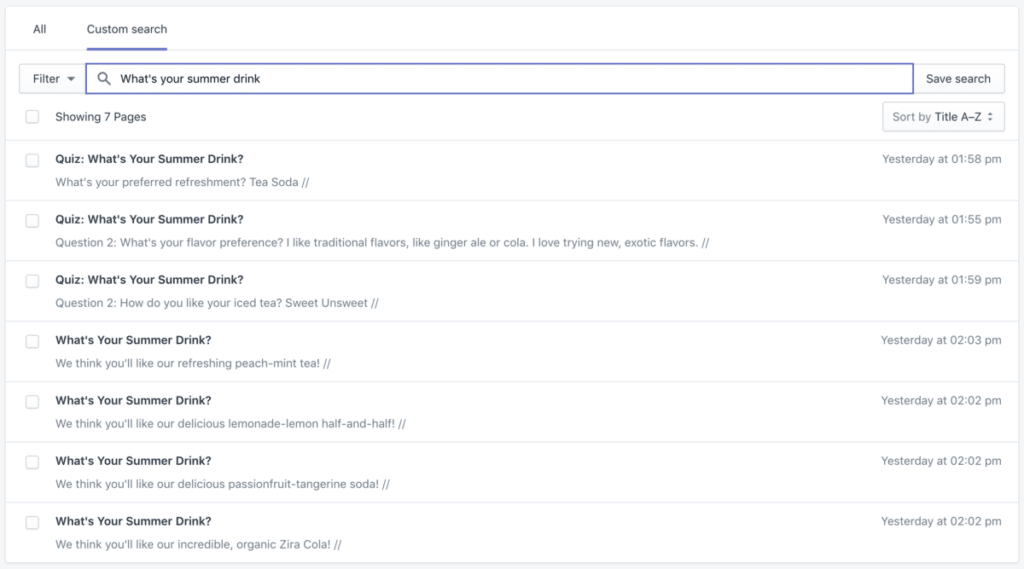Check the box for the Zira Cola page

tap(33, 522)
